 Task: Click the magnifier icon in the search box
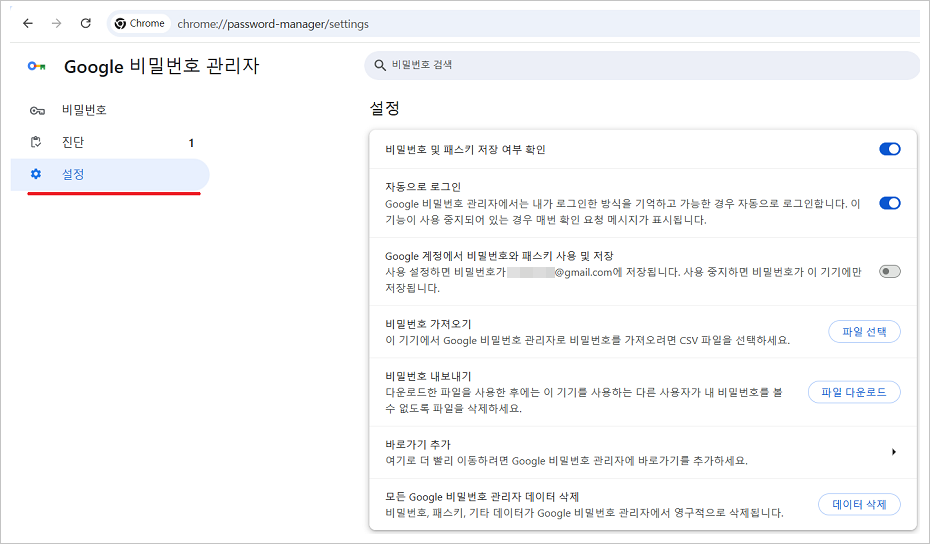pos(380,65)
